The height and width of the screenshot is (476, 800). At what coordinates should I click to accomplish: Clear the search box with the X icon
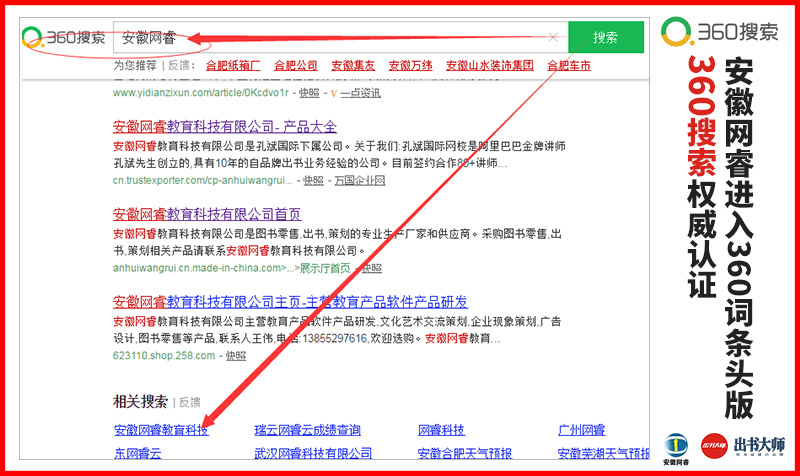553,38
